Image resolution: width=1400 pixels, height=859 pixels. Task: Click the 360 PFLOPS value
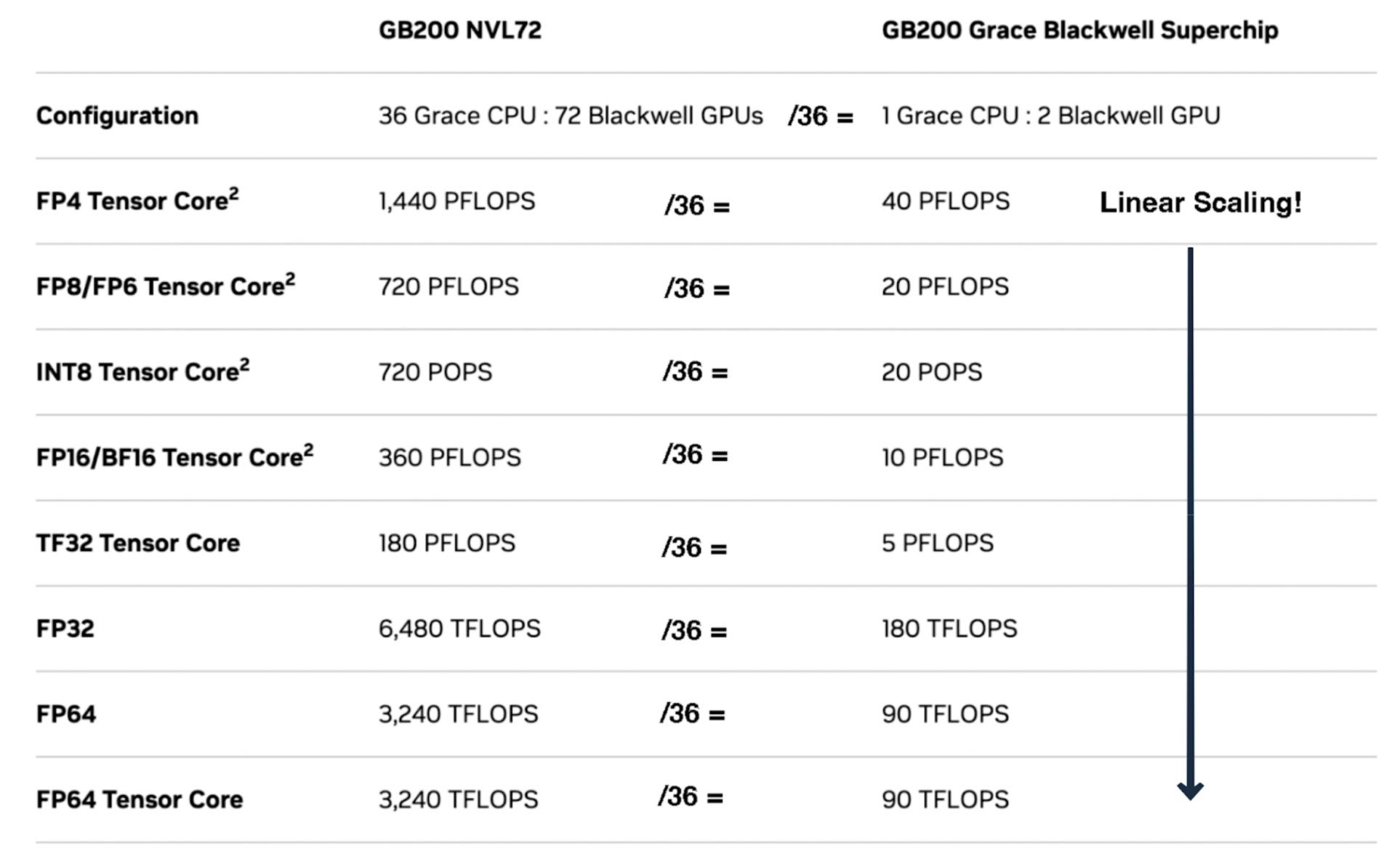[x=449, y=458]
